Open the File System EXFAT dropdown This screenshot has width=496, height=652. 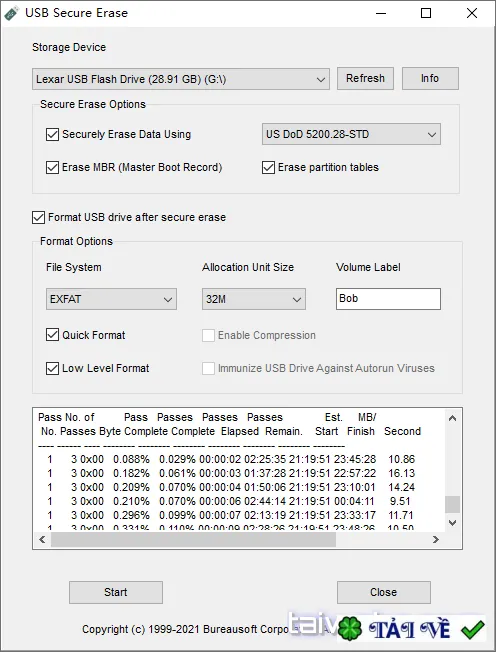click(111, 299)
